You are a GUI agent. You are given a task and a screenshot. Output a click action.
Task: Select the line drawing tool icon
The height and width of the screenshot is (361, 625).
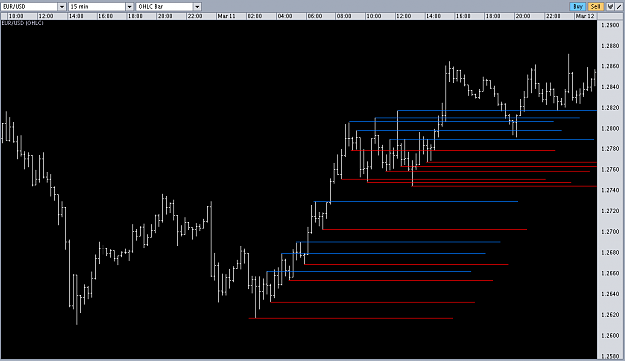[x=619, y=6]
